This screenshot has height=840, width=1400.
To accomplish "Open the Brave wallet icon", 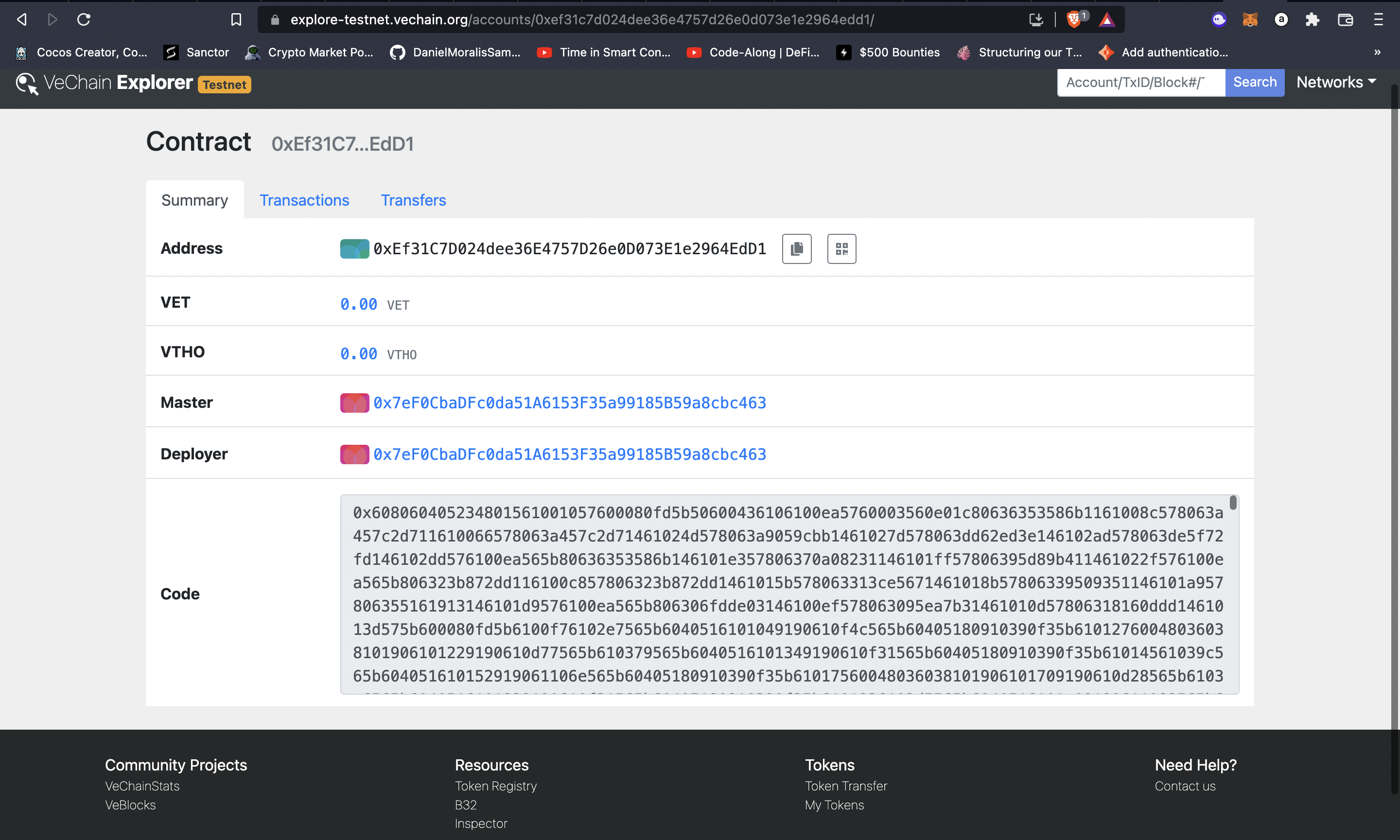I will click(x=1345, y=20).
